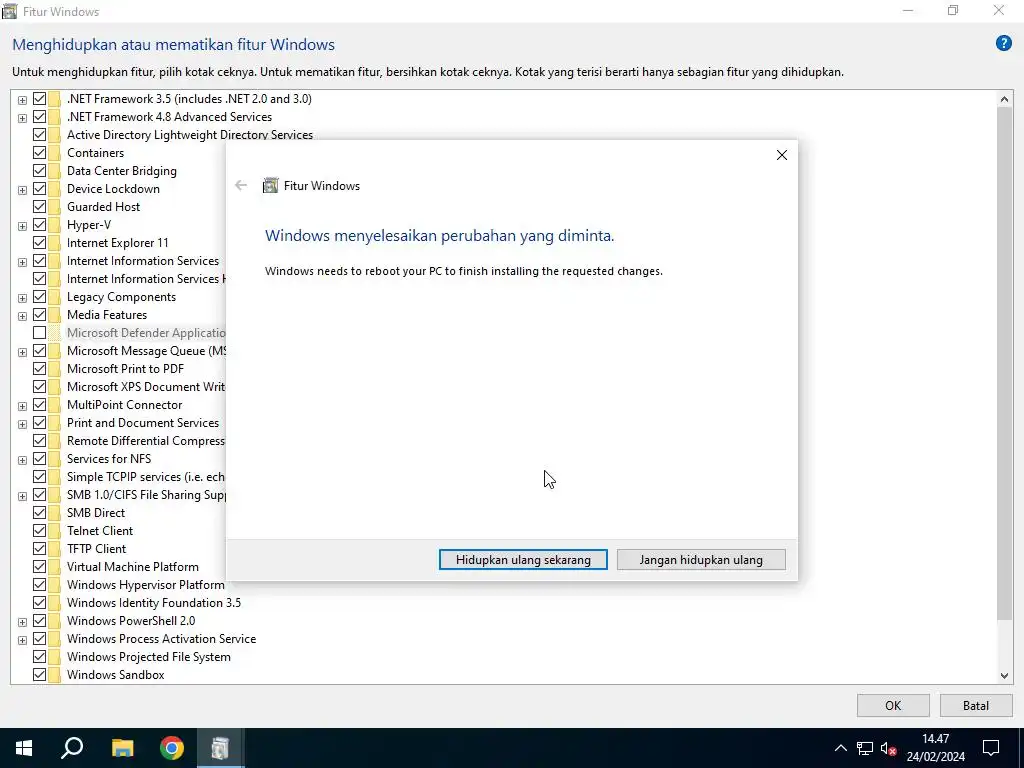Click OK in Fitur Windows window
The height and width of the screenshot is (768, 1024).
coord(893,705)
